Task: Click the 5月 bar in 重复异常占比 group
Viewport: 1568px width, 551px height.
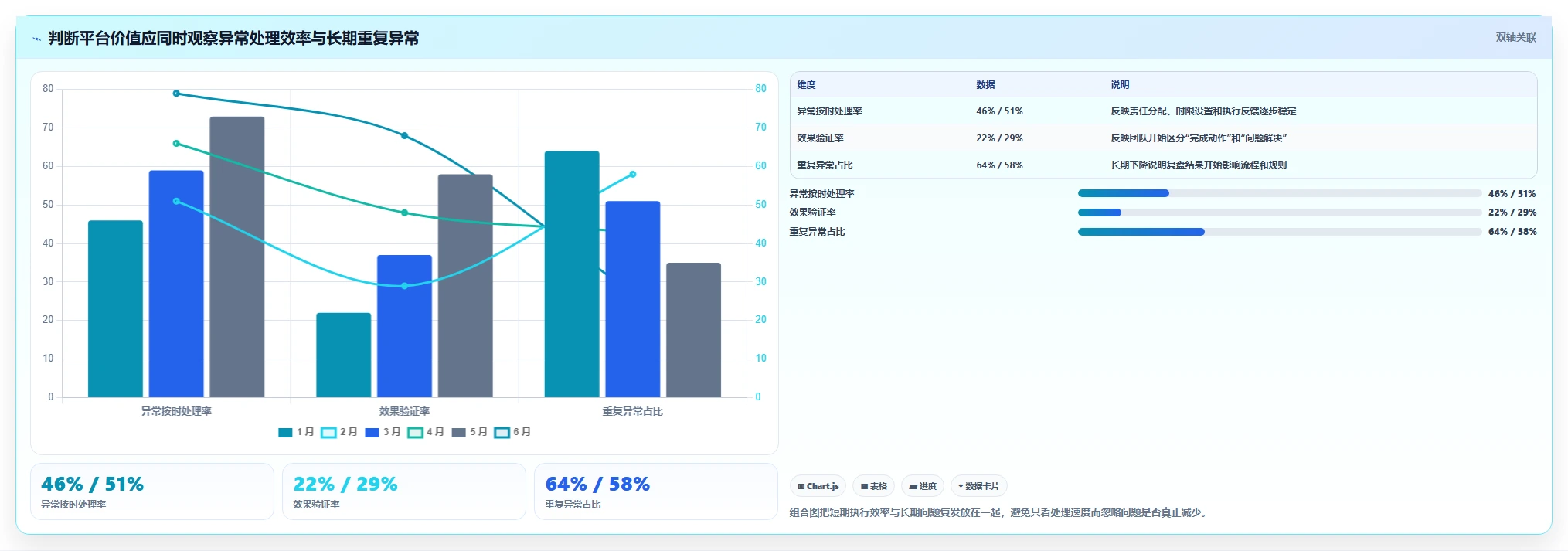Action: pyautogui.click(x=694, y=330)
